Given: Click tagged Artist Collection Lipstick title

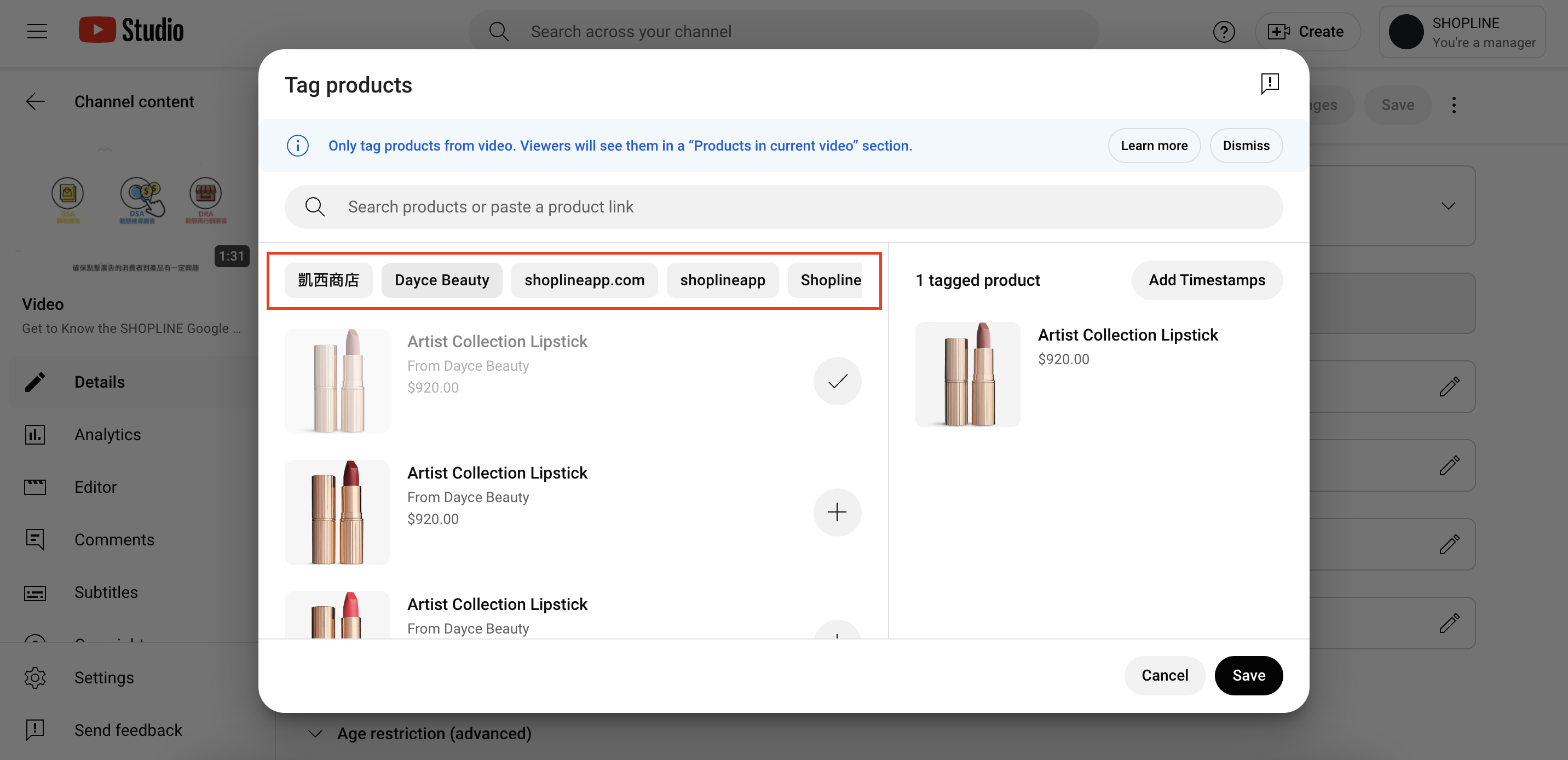Looking at the screenshot, I should [x=1127, y=335].
